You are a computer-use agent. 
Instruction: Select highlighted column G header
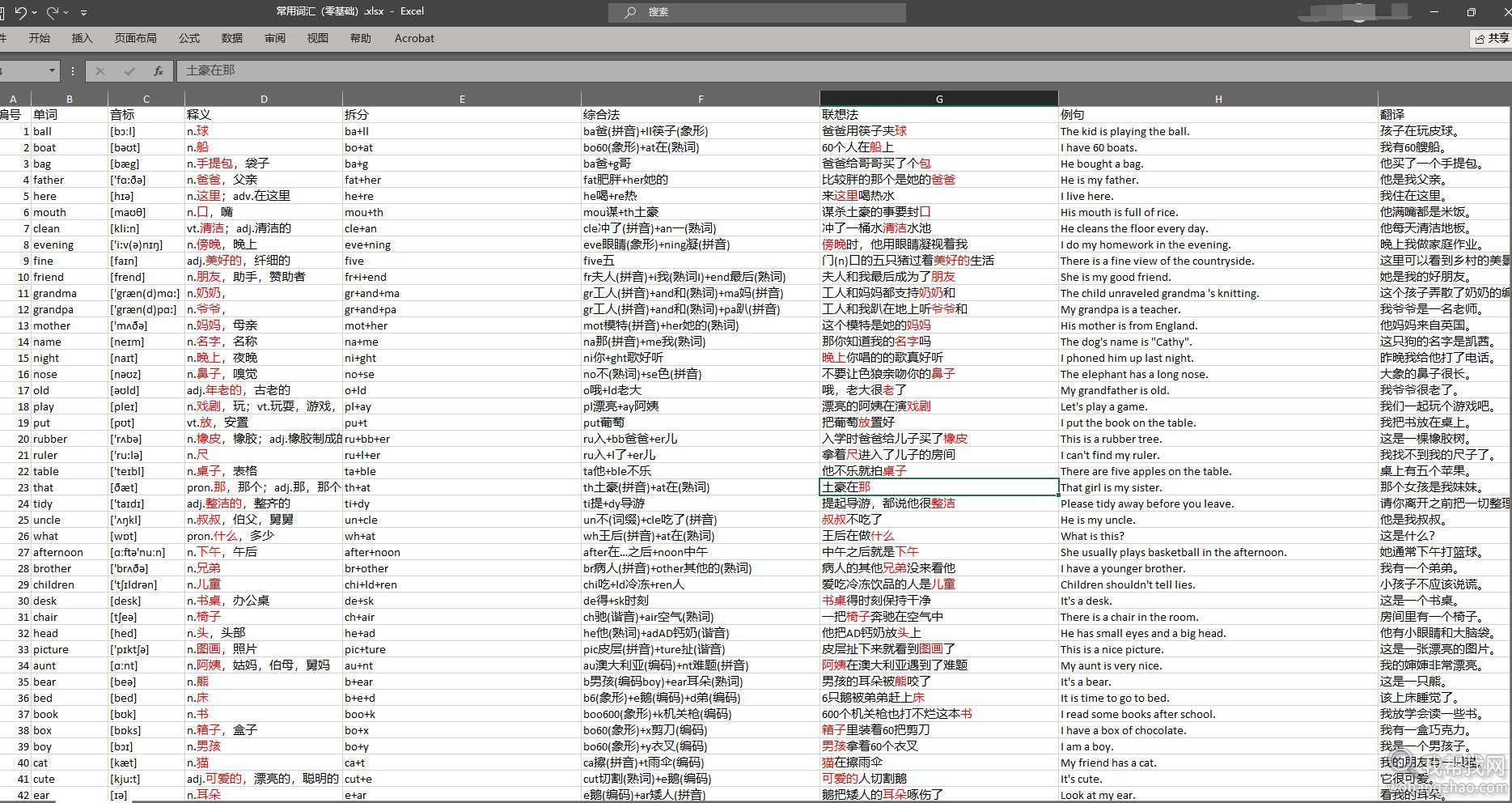tap(939, 99)
